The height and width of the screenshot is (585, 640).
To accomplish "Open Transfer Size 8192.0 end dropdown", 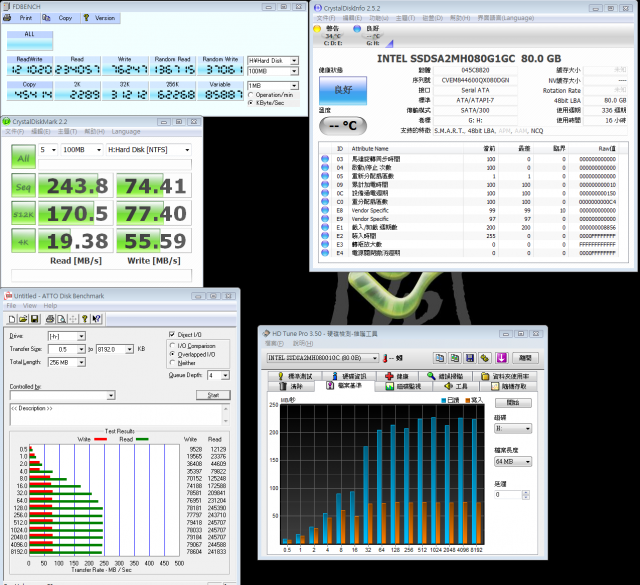I will point(129,349).
